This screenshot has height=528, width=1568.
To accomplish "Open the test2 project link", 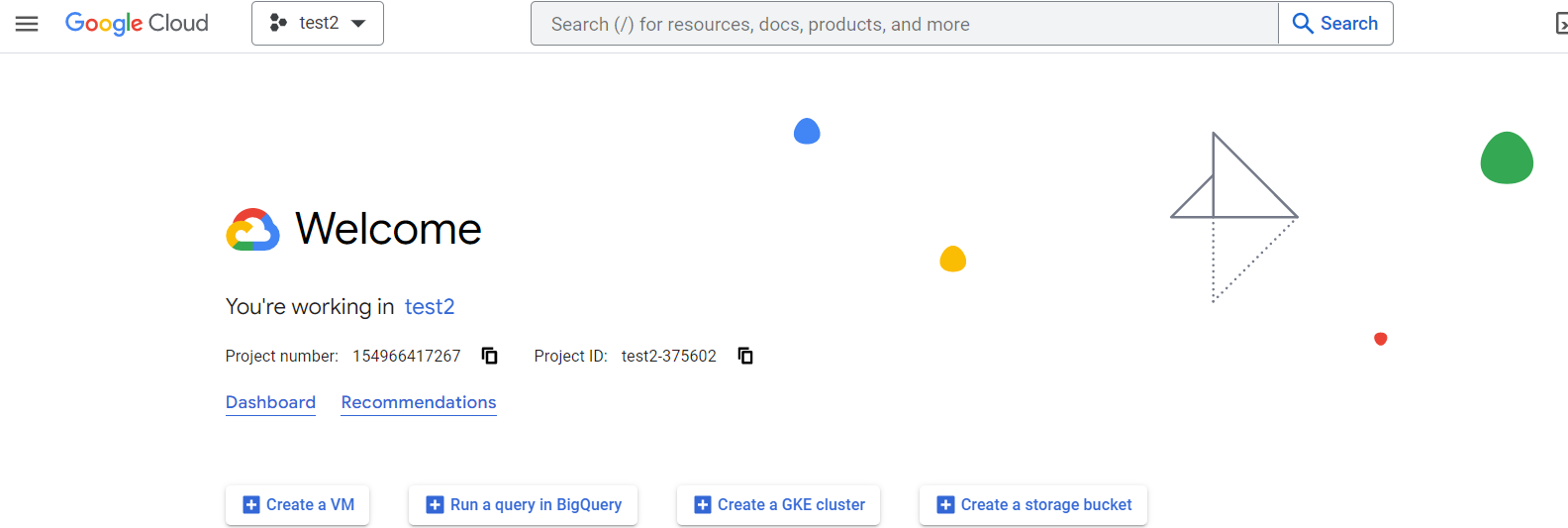I will (430, 307).
